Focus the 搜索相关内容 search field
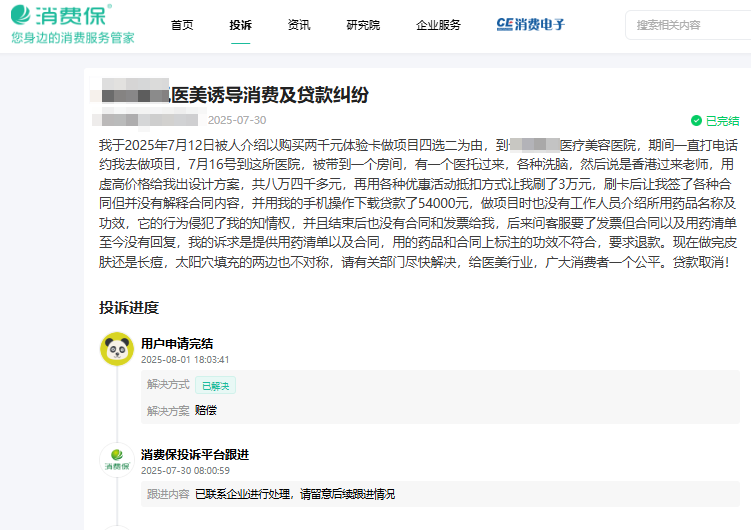The image size is (751, 530). (690, 25)
